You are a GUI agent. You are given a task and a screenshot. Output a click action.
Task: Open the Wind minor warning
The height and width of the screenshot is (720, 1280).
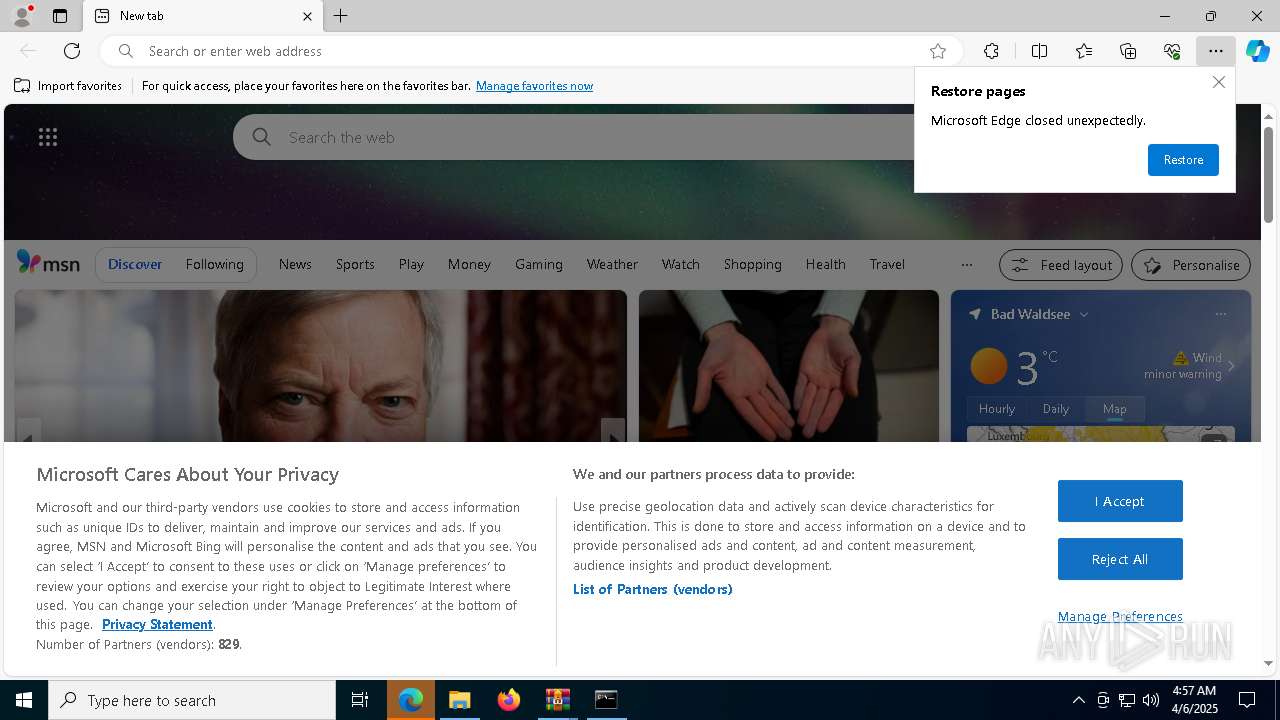click(x=1184, y=365)
